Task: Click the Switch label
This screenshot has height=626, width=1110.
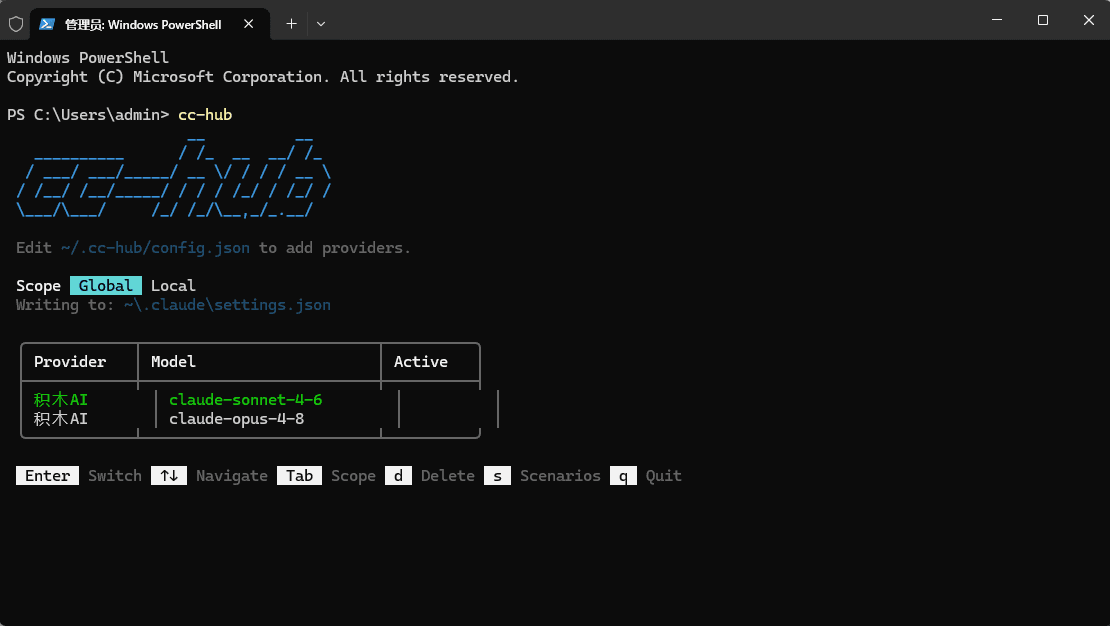Action: point(115,476)
